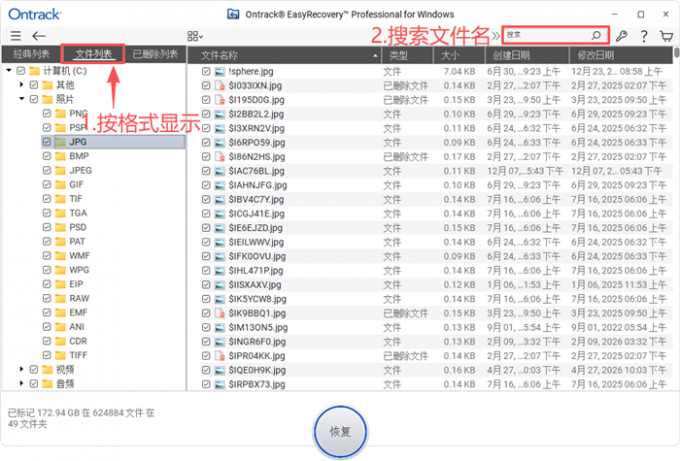Expand the 音频 folder node
Image resolution: width=680 pixels, height=461 pixels.
[21, 383]
